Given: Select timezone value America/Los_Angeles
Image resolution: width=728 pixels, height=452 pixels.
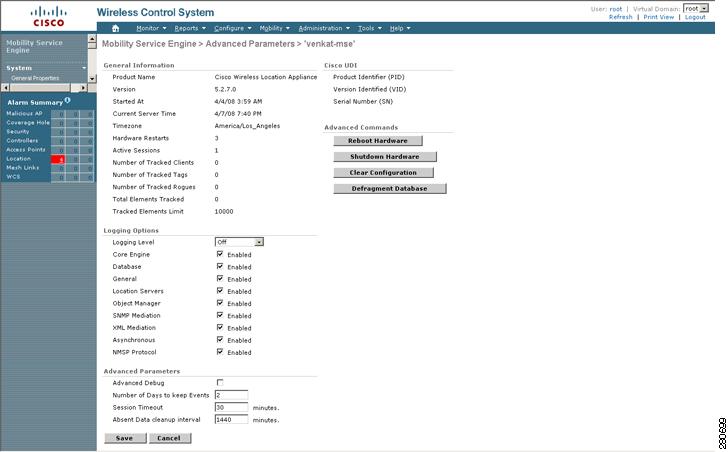Looking at the screenshot, I should point(247,126).
